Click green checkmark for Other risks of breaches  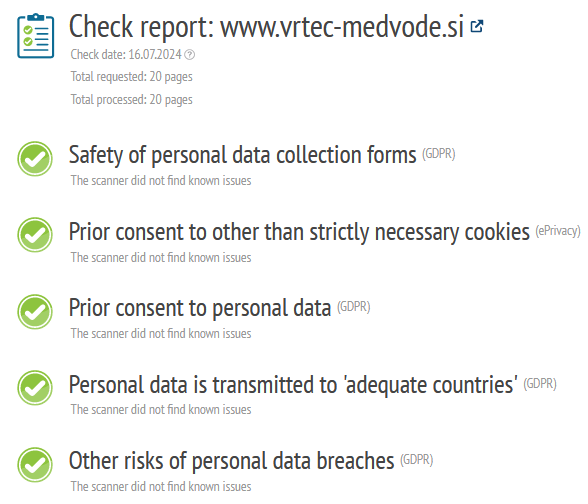(x=35, y=465)
